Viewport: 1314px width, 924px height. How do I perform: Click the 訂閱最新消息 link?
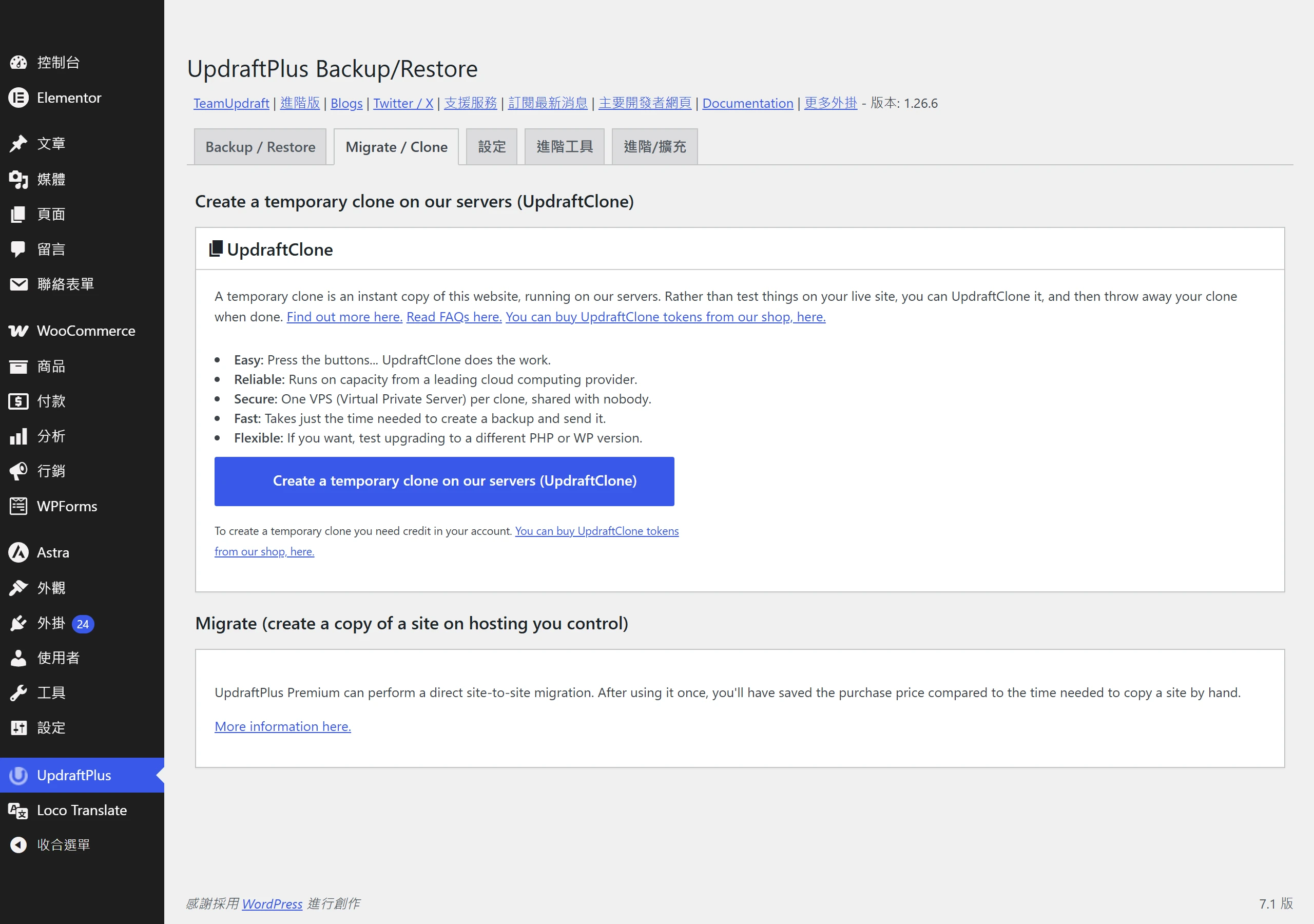[548, 103]
